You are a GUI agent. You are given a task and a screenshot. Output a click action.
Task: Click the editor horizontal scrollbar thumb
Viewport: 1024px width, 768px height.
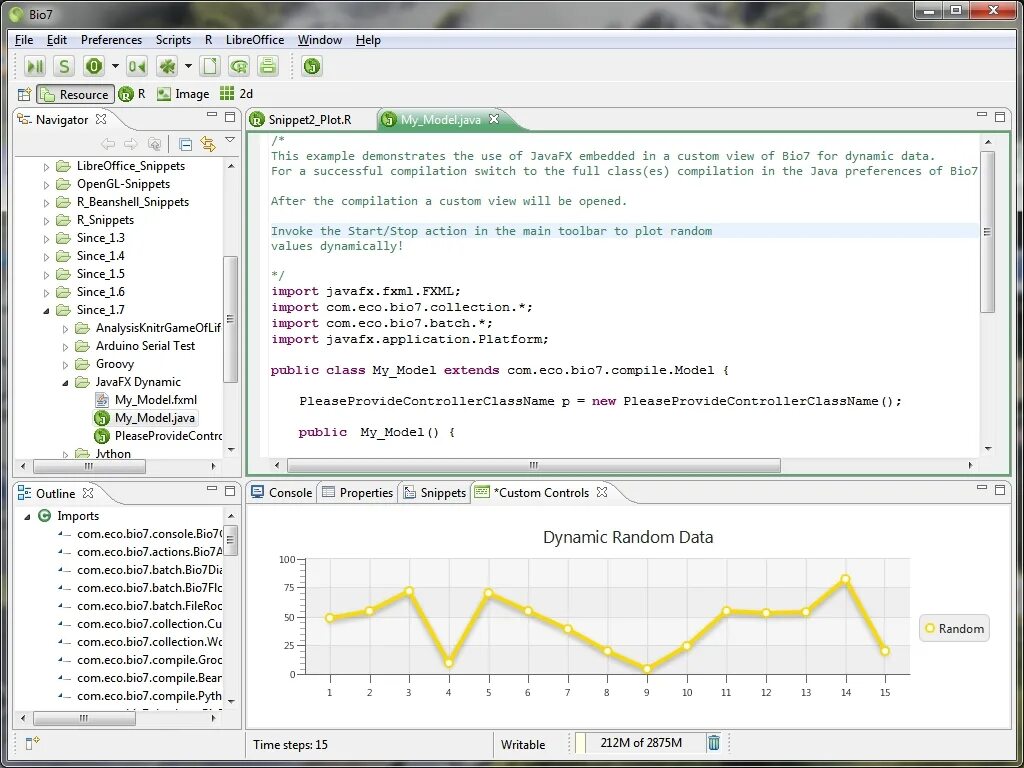click(x=534, y=466)
